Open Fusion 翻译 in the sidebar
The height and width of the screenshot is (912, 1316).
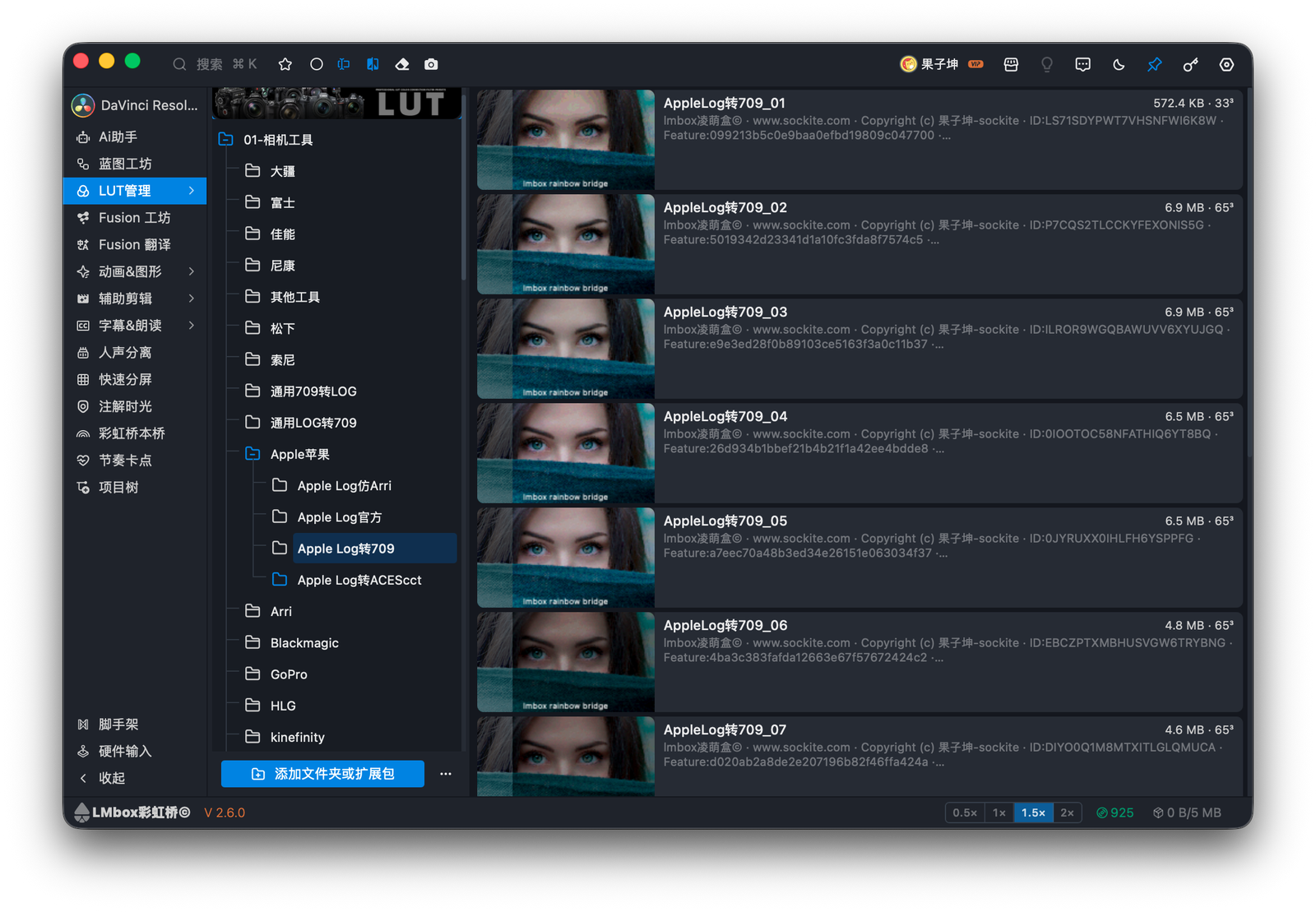135,244
